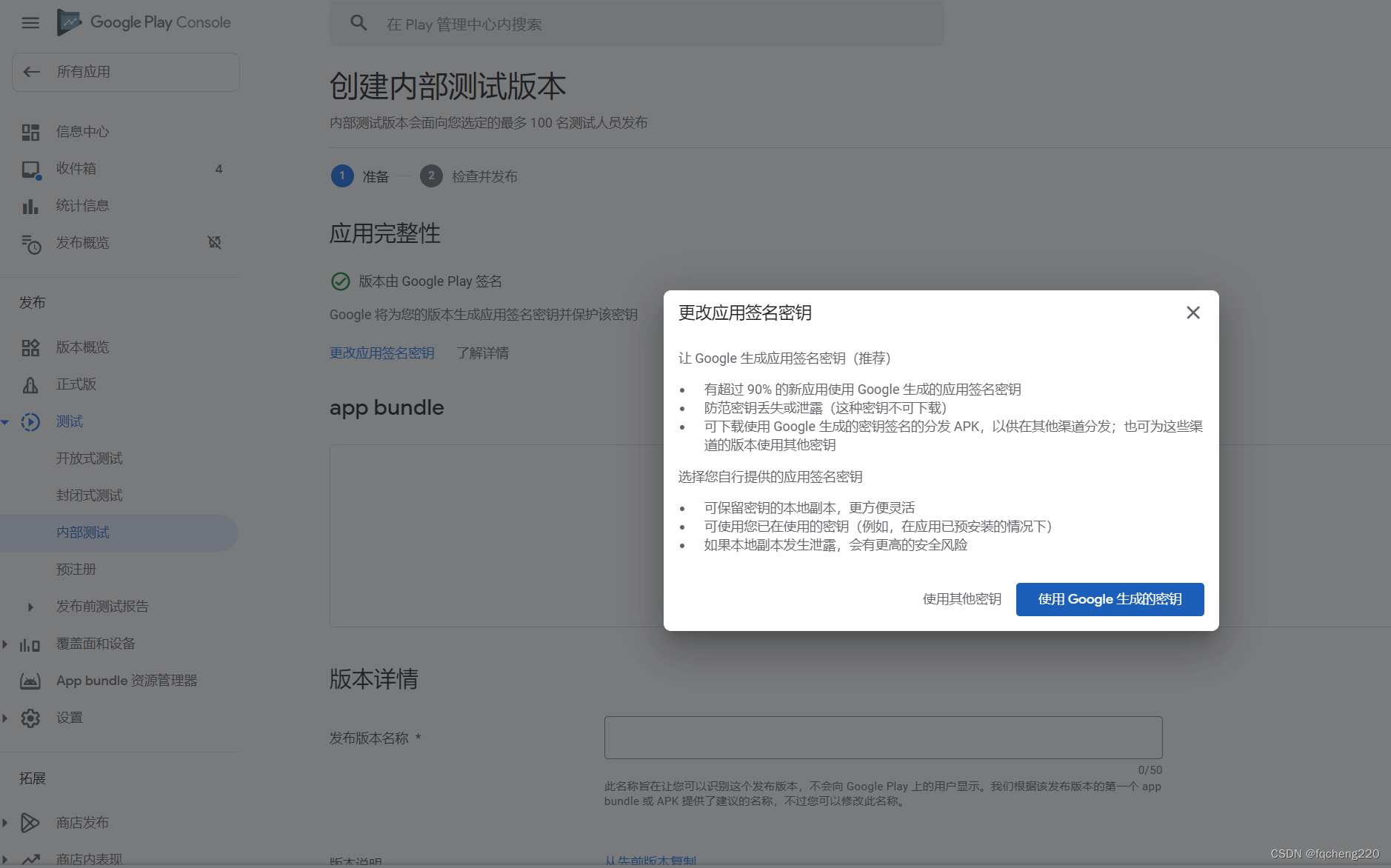Click the 发布版本名称 input field
The height and width of the screenshot is (868, 1391).
(x=882, y=737)
